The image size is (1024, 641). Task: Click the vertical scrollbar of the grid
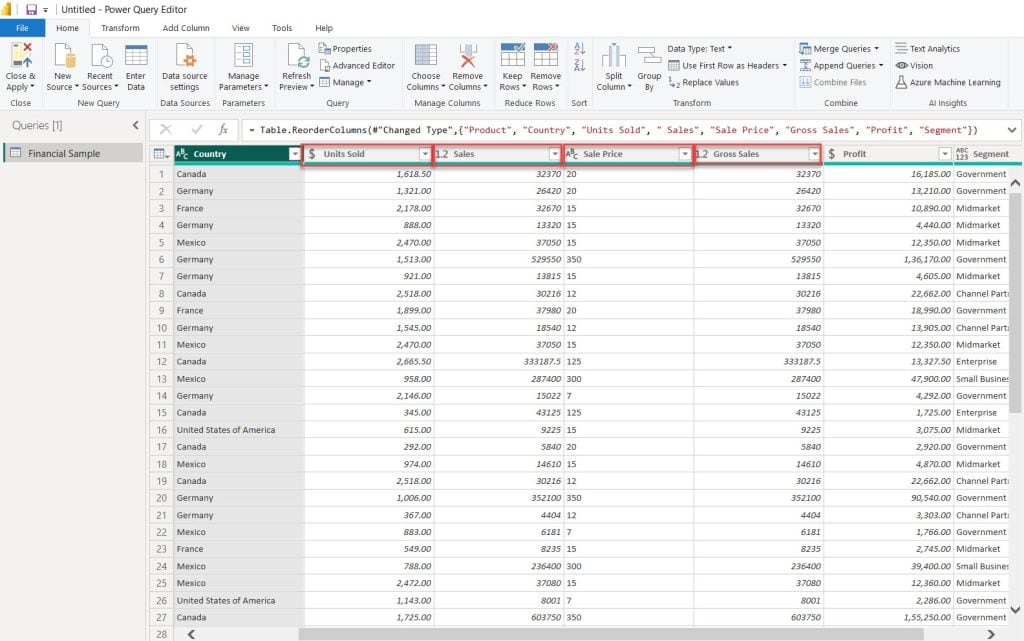tap(1015, 302)
